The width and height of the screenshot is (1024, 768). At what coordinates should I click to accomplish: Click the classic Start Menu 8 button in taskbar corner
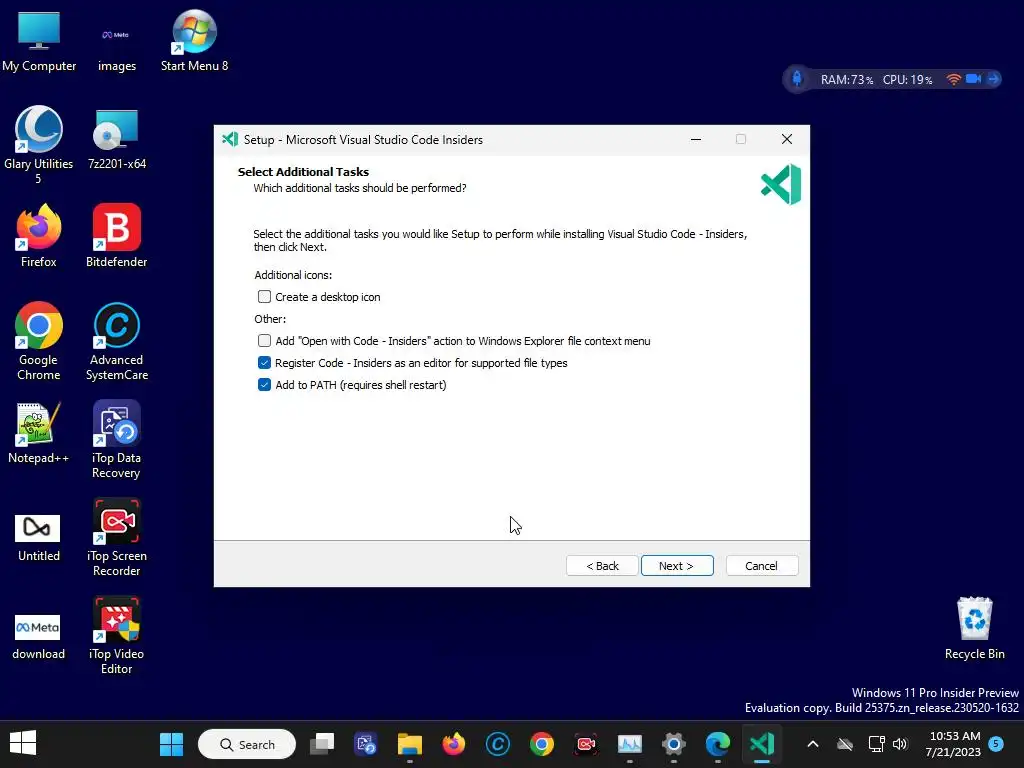pyautogui.click(x=23, y=743)
